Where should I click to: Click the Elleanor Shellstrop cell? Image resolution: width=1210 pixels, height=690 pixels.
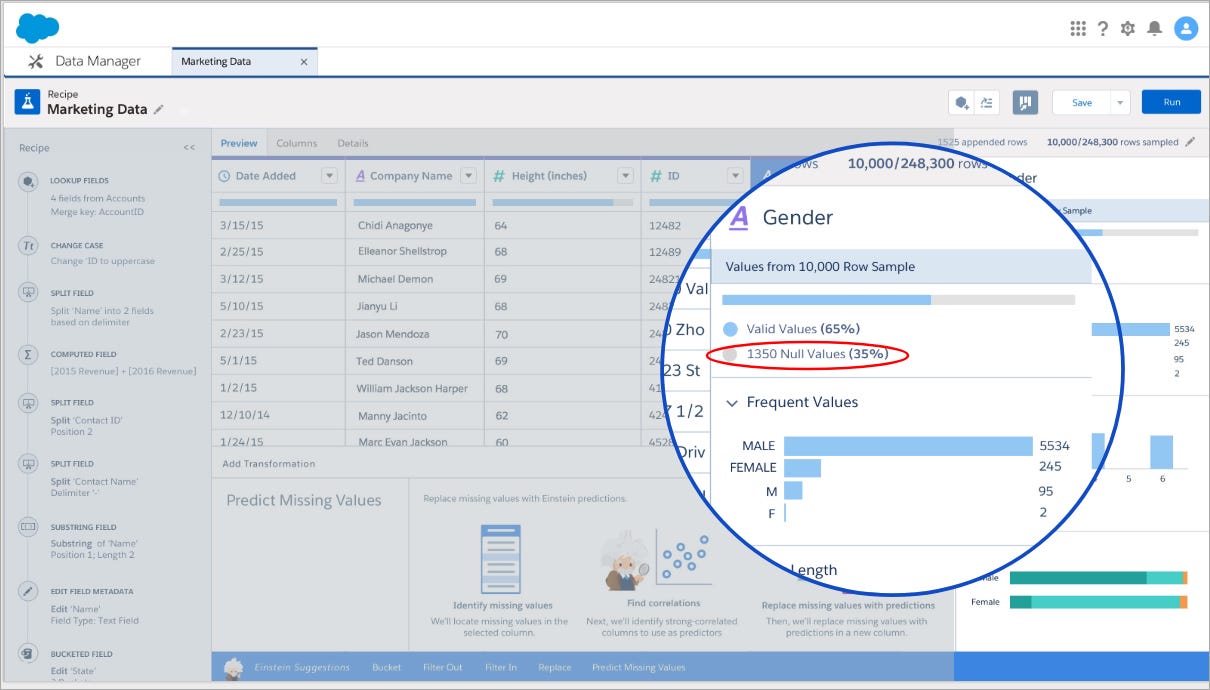click(x=415, y=252)
